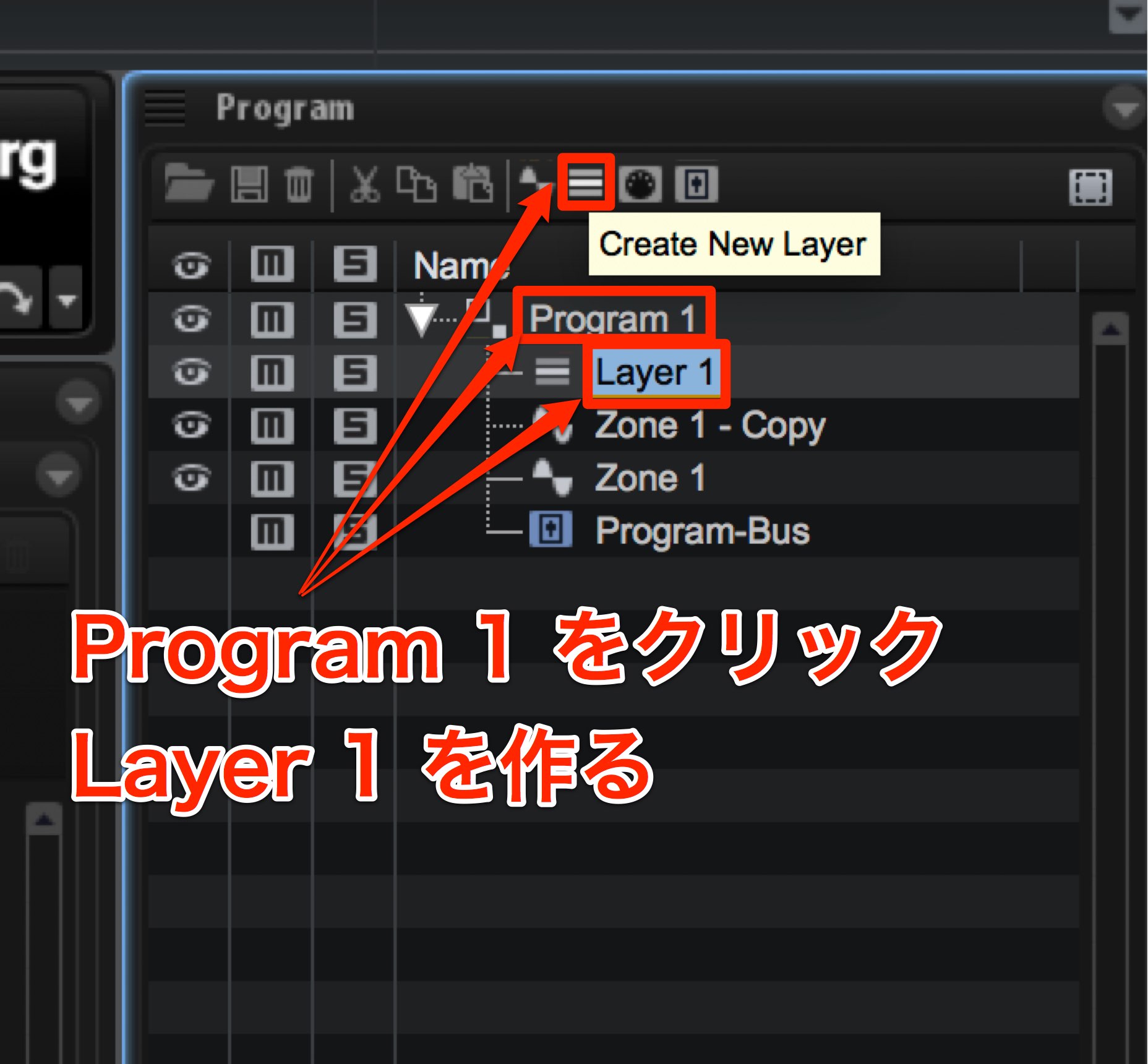Solo Program 1
The width and height of the screenshot is (1148, 1064).
[x=355, y=320]
